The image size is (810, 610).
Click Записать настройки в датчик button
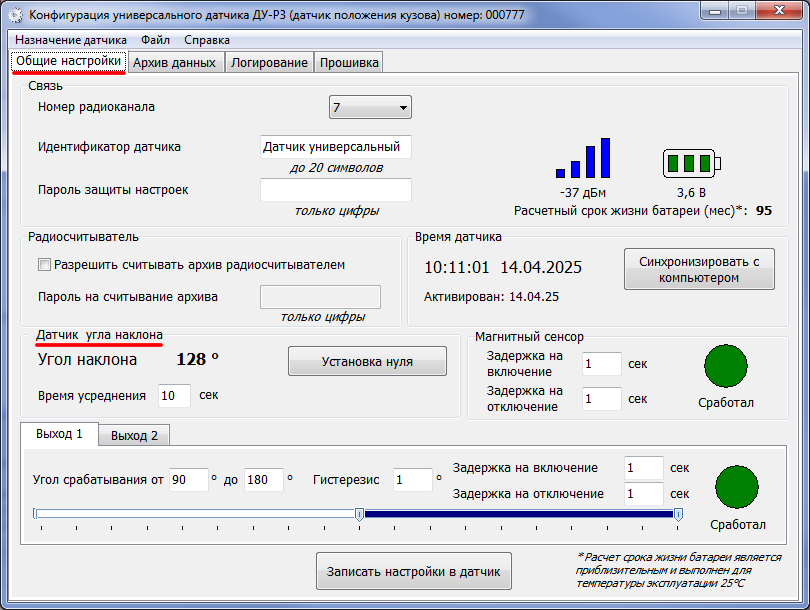point(414,571)
